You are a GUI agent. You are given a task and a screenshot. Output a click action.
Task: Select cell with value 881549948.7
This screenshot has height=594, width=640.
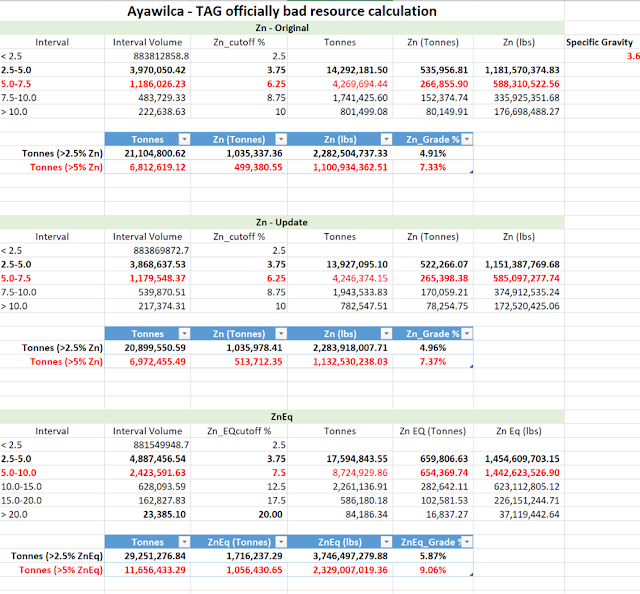147,445
